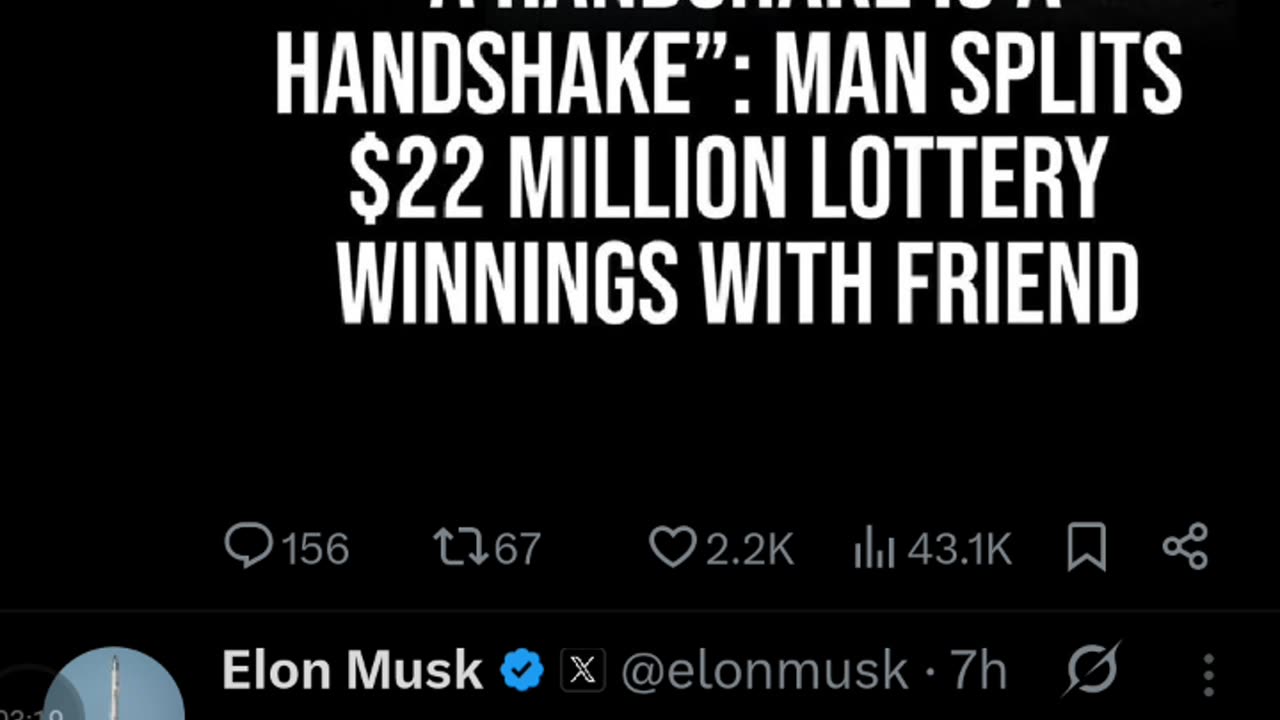The height and width of the screenshot is (720, 1280).
Task: Open the @elonmusk handle link
Action: coord(766,671)
